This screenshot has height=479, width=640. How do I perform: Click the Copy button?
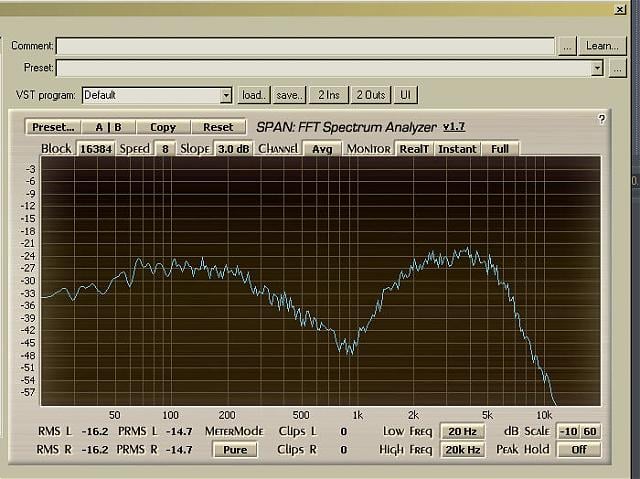point(163,127)
